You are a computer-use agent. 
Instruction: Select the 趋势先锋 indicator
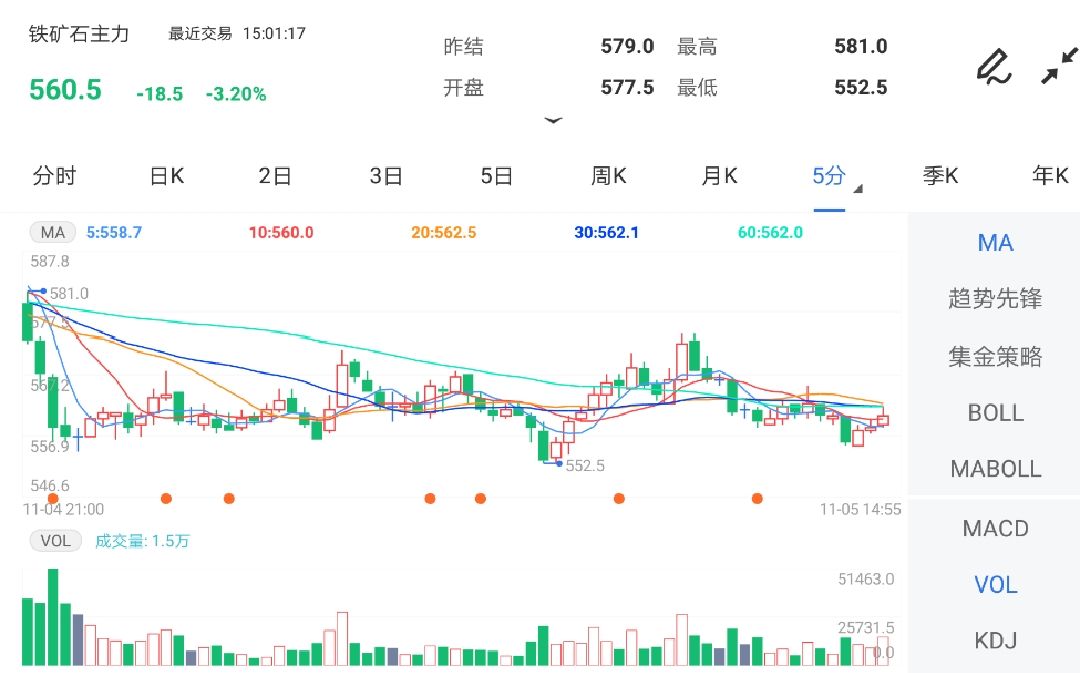click(995, 298)
